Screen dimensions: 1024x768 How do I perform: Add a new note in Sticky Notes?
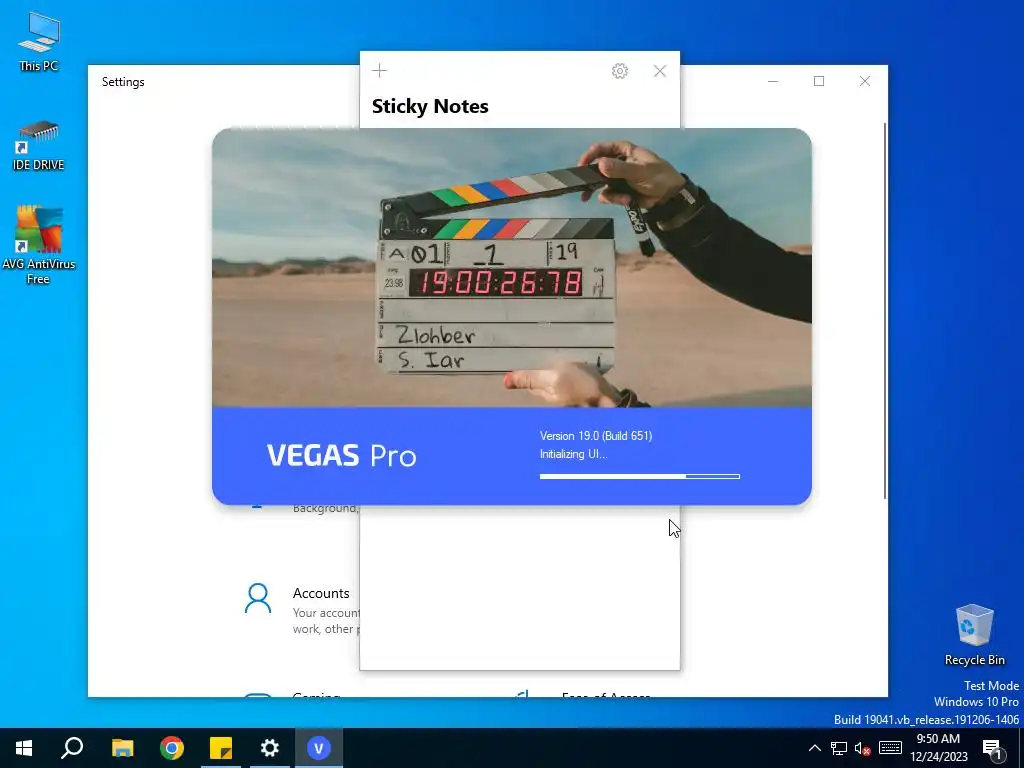click(379, 71)
